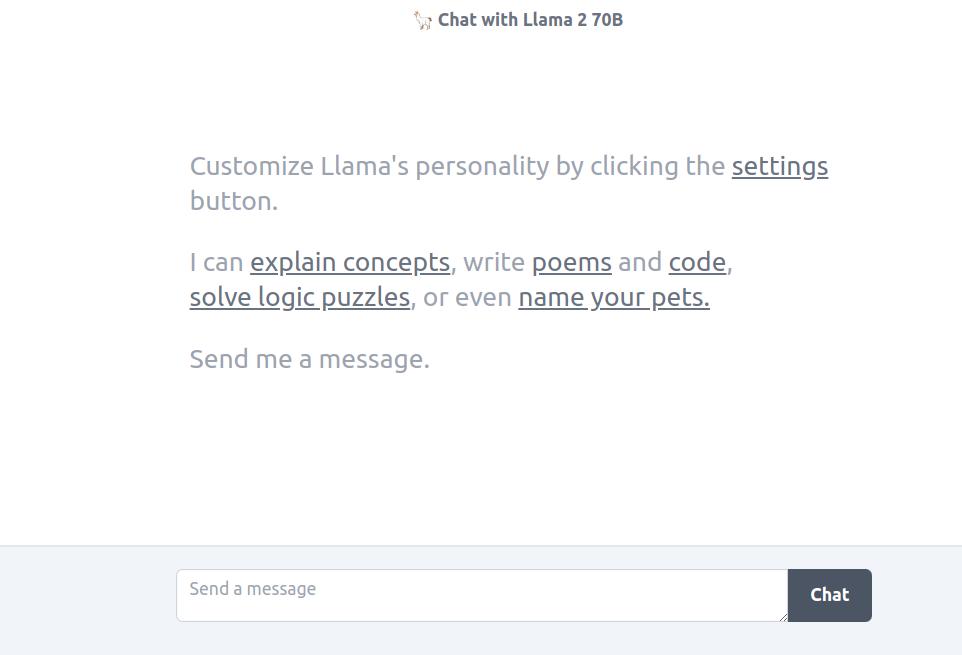This screenshot has height=655, width=962.
Task: Pick the 'code' example link
Action: [697, 262]
